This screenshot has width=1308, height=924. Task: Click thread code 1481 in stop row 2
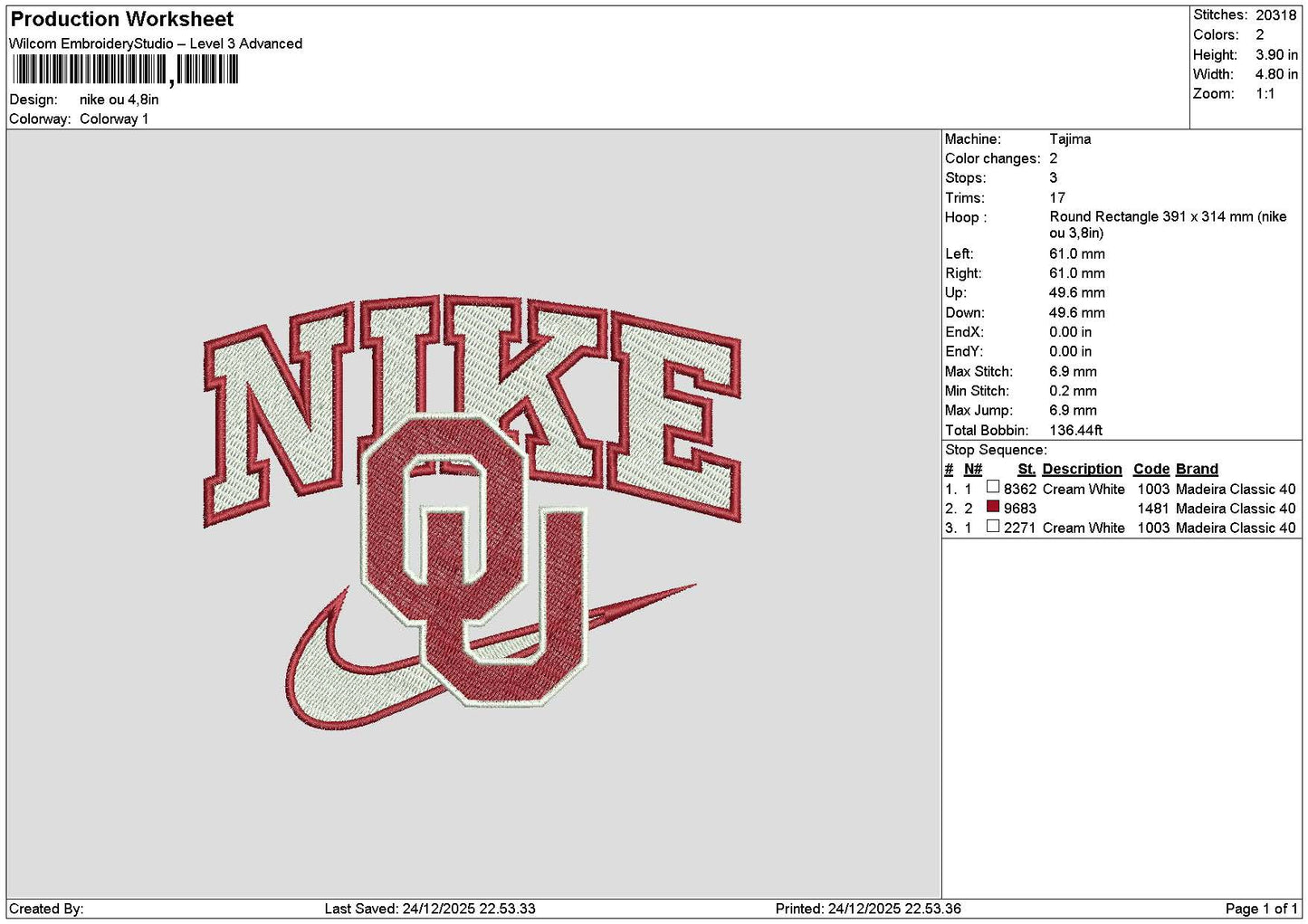(x=1153, y=509)
